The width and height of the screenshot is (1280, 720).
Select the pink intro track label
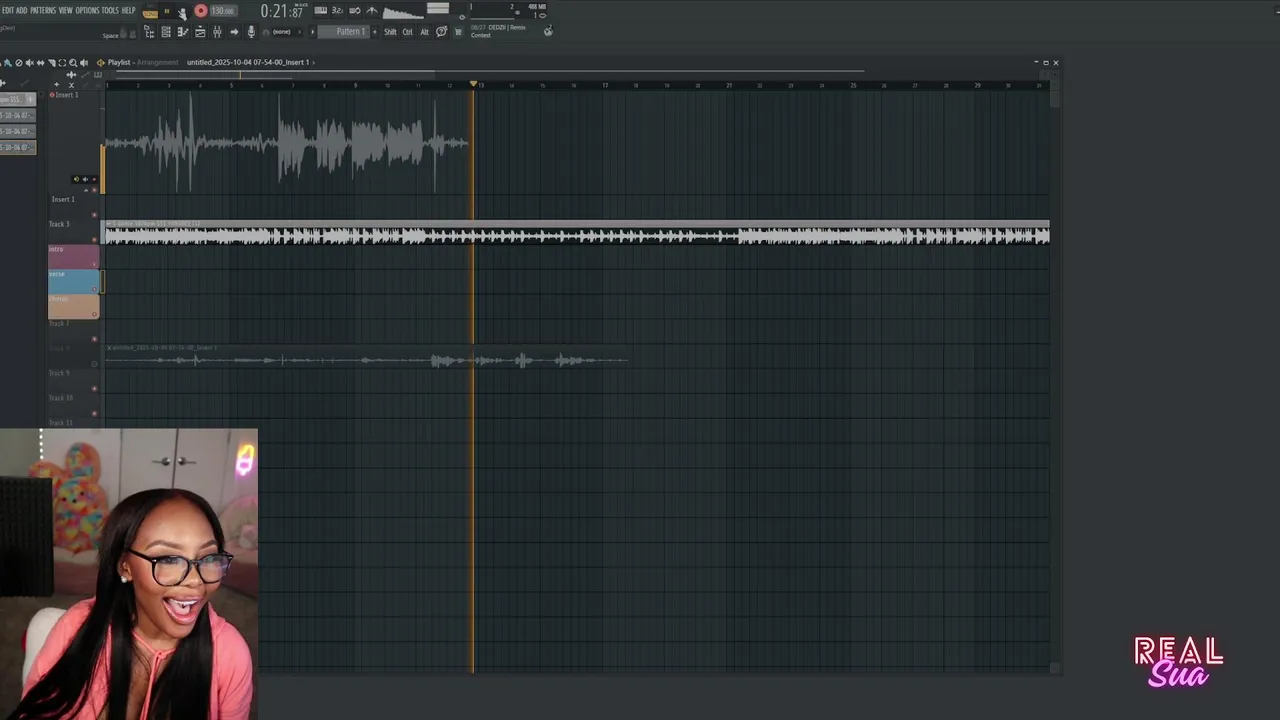point(73,257)
